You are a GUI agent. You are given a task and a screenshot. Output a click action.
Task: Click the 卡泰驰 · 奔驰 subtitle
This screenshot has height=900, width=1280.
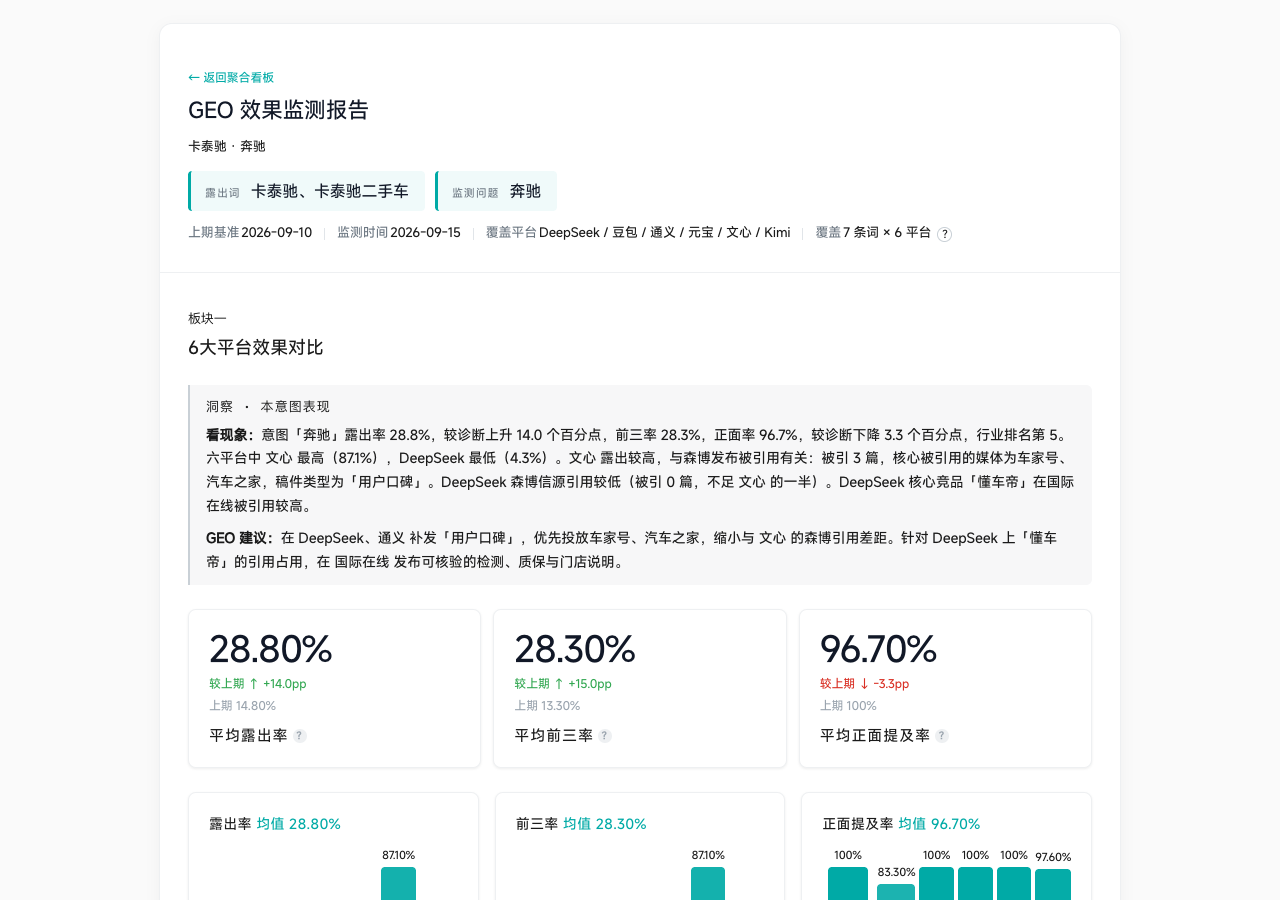pyautogui.click(x=227, y=146)
